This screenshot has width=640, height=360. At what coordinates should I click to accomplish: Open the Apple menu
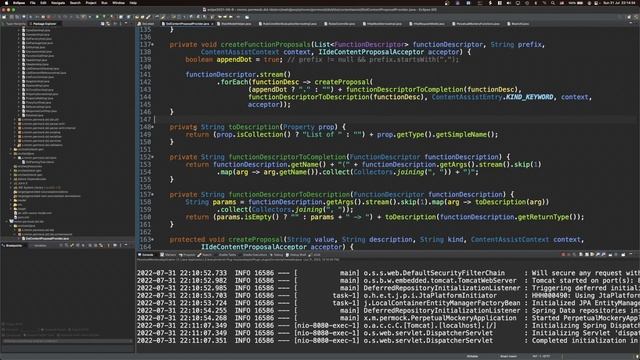[6, 3]
